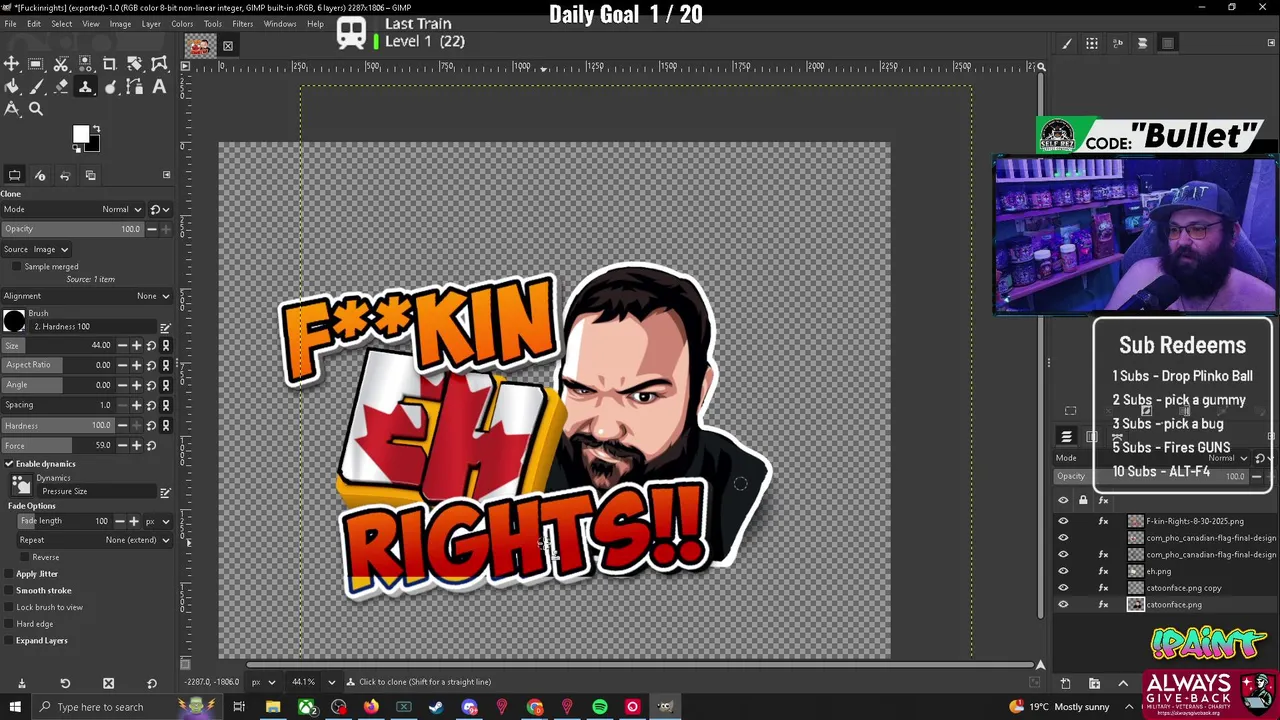Reset colors to default black and white

tap(76, 149)
